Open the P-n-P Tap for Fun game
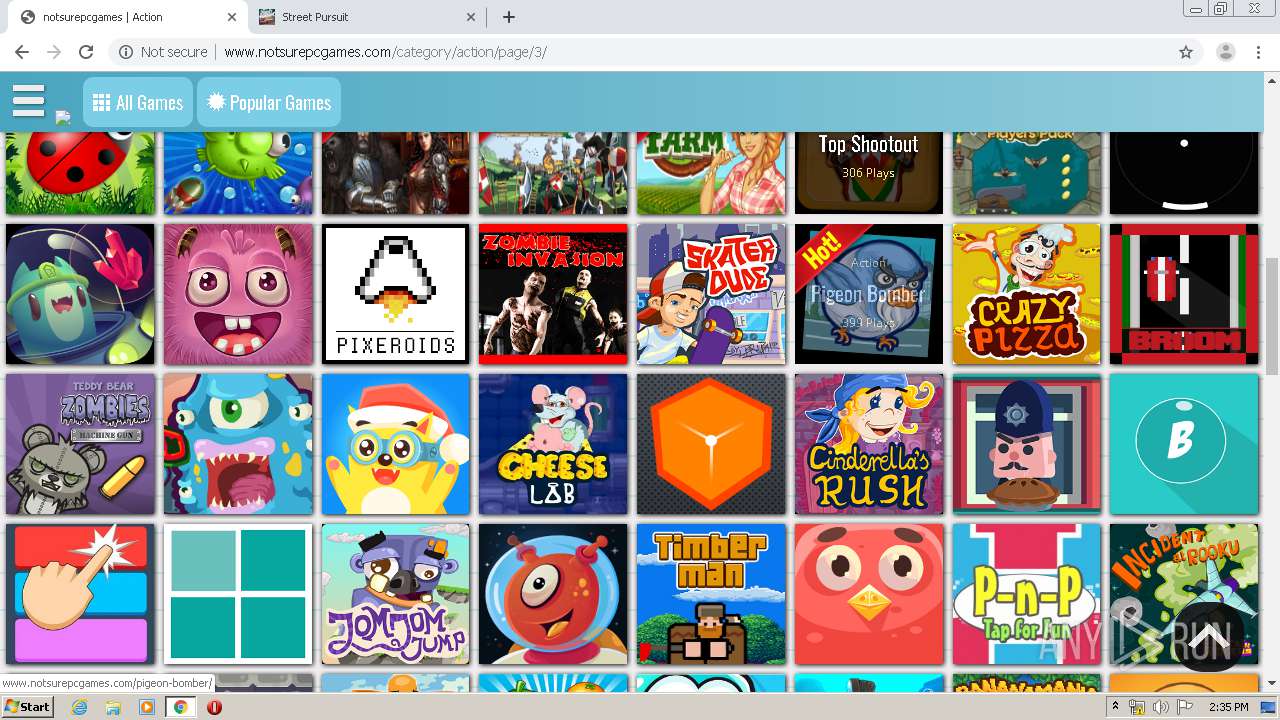This screenshot has height=720, width=1280. (x=1027, y=594)
